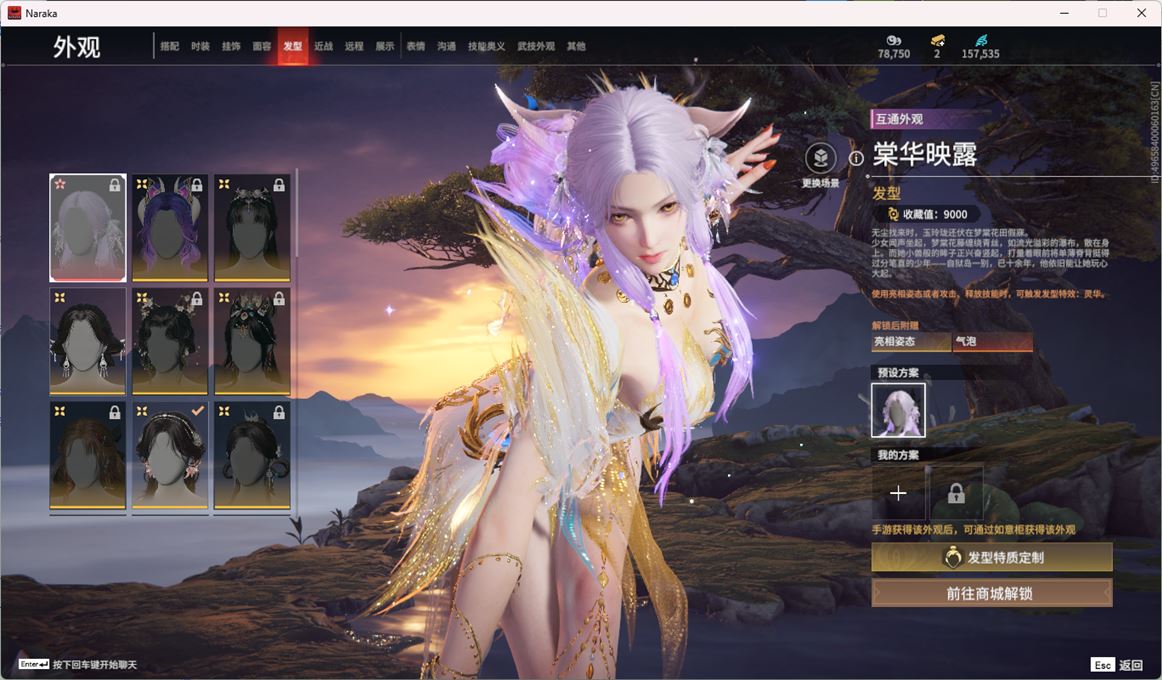Select the black hairstyle with jeweled headdress
Screen dimensions: 1162x680
[x=252, y=341]
